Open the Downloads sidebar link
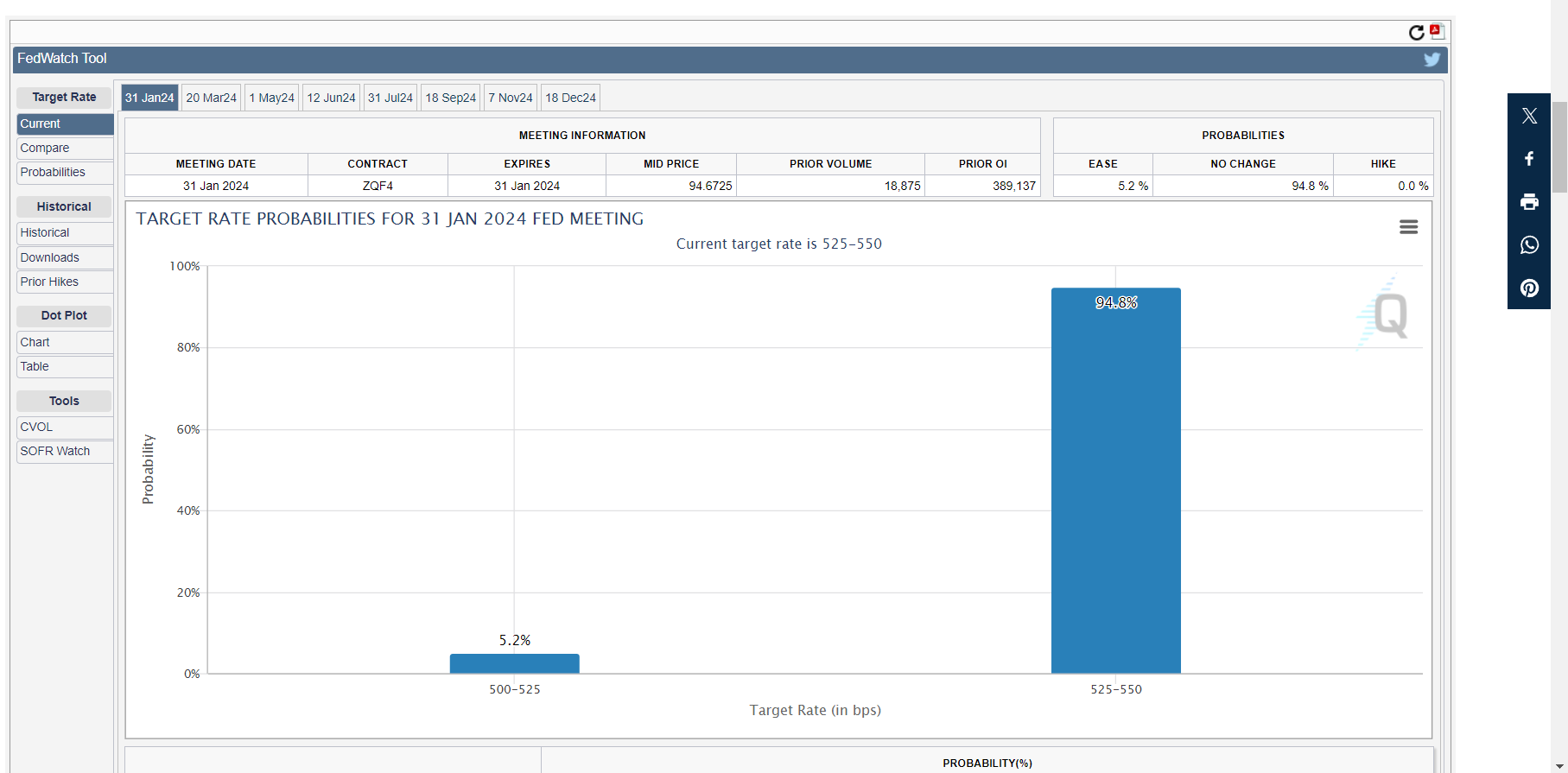Viewport: 1568px width, 773px height. pyautogui.click(x=65, y=257)
